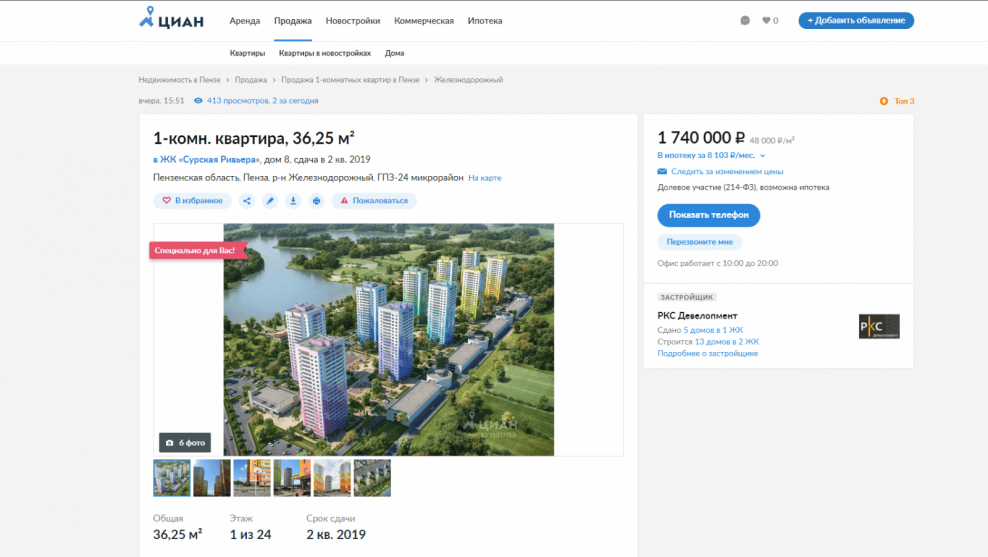Open breadcrumb Продажа 1-комнатных квартир в Пензе

(350, 80)
